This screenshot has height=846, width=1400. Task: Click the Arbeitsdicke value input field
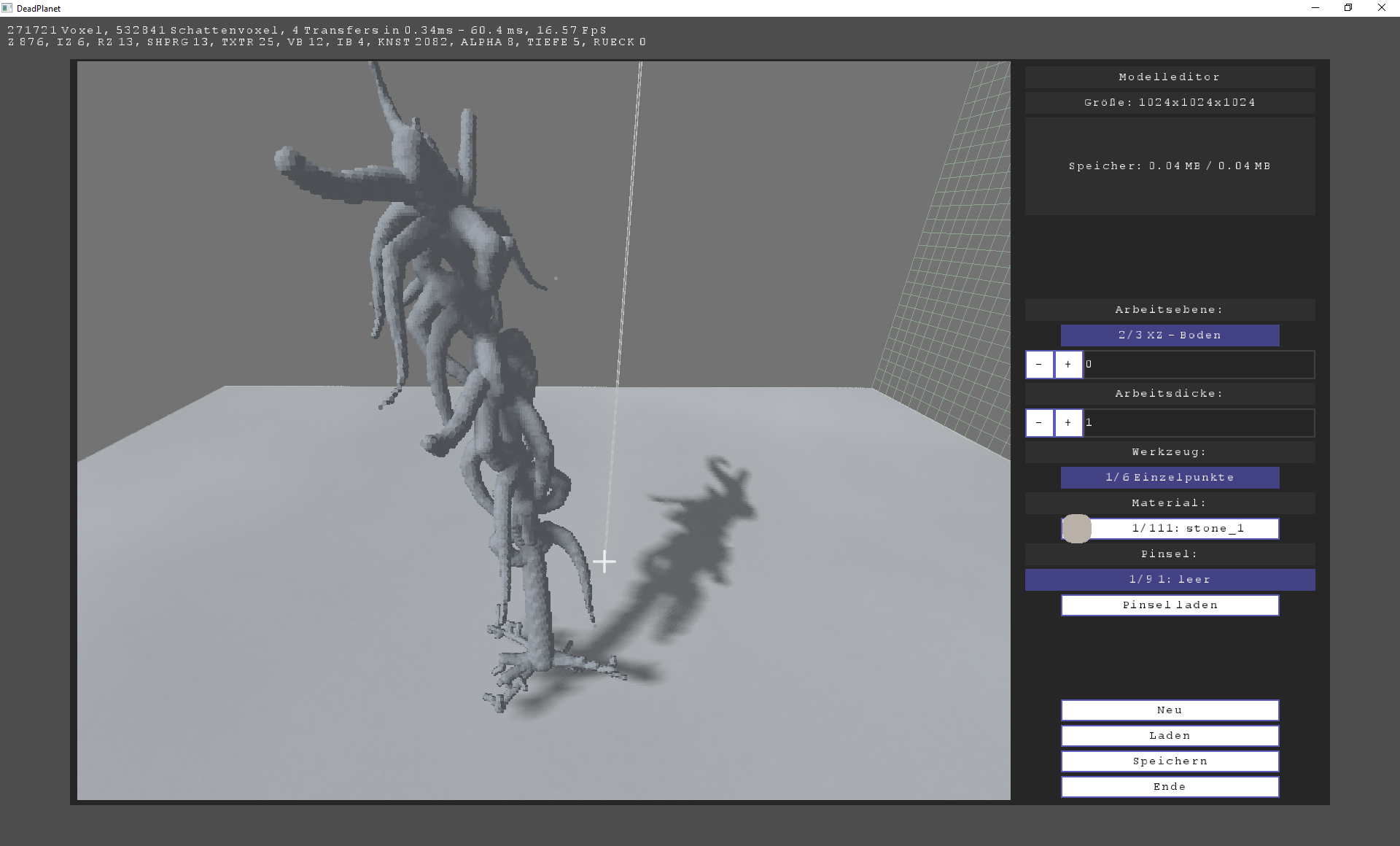[x=1199, y=423]
